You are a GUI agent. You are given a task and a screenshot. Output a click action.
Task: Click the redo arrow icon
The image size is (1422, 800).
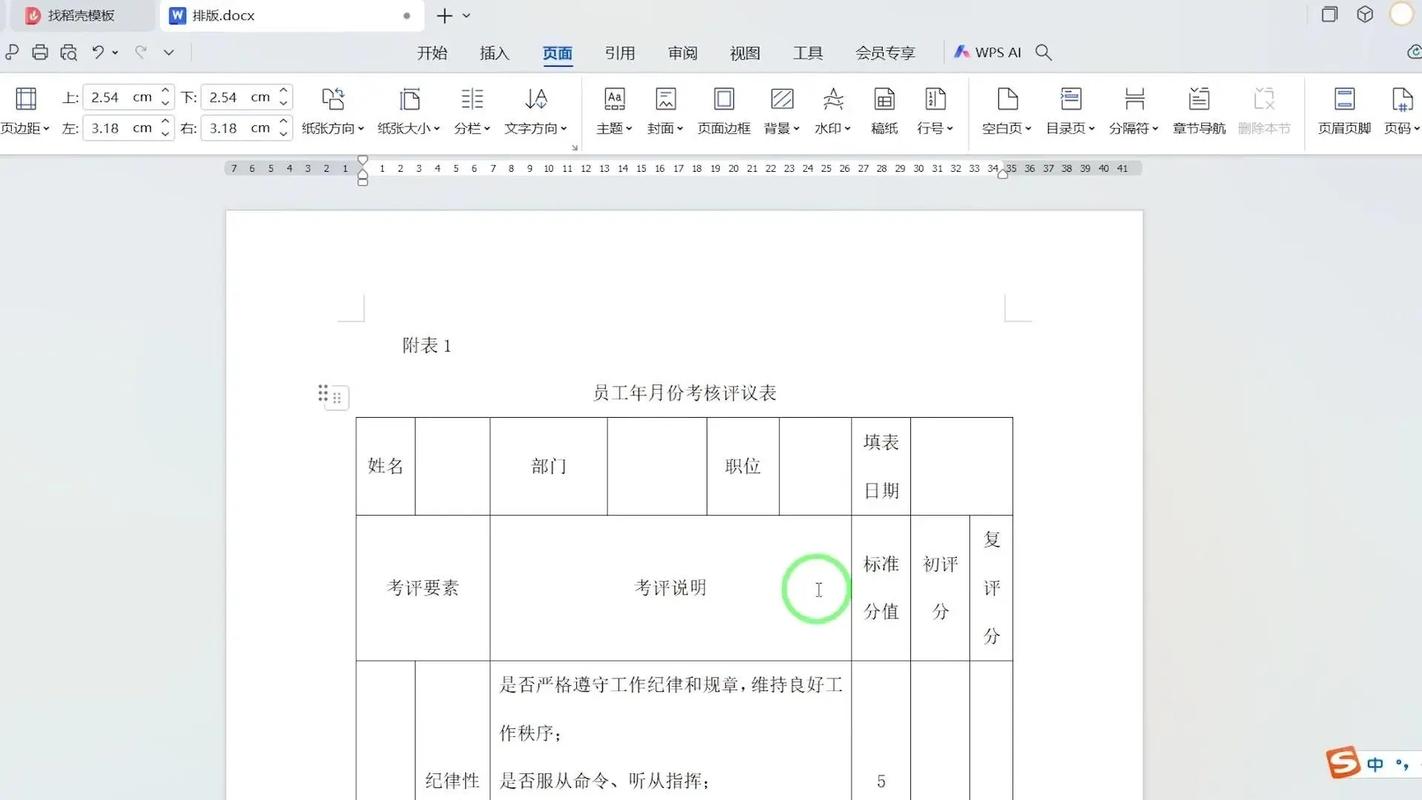coord(140,52)
